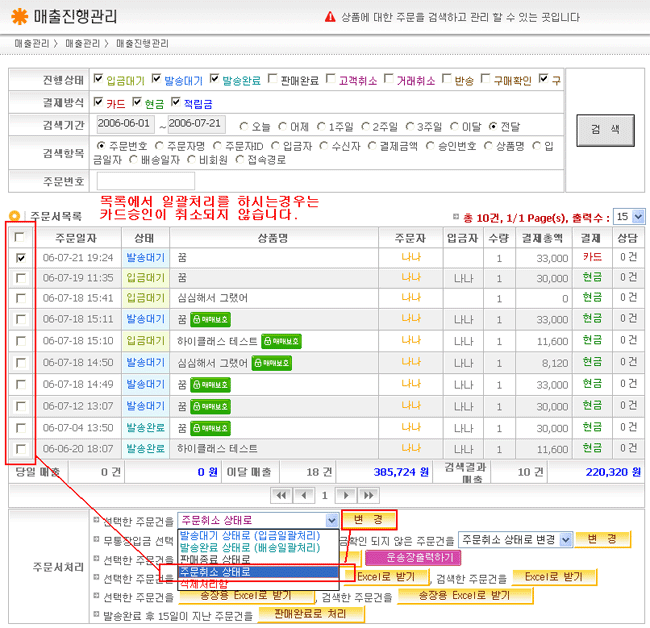Collapse the 선택한 주문건을 status dropdown
The height and width of the screenshot is (628, 650).
pos(332,520)
